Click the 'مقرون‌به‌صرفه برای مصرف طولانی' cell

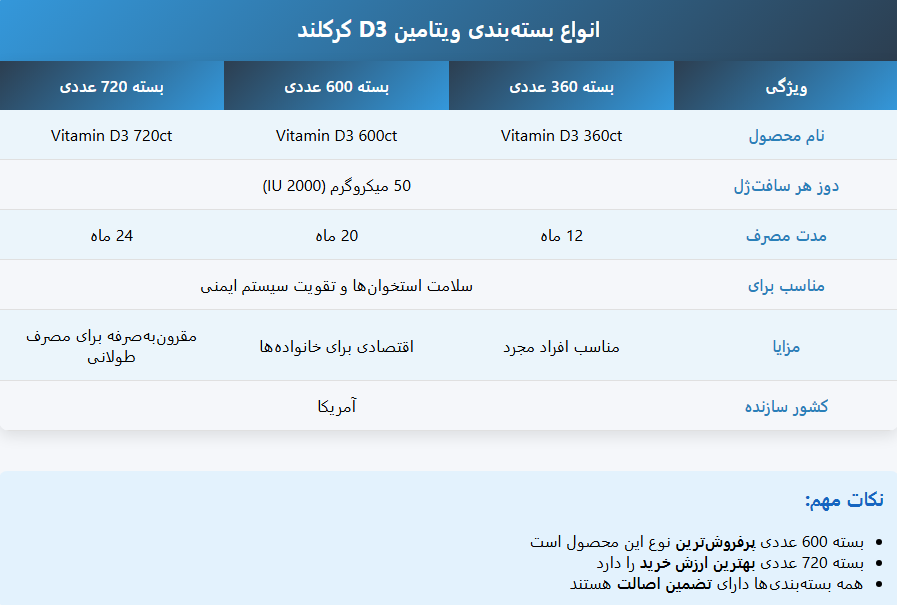112,347
